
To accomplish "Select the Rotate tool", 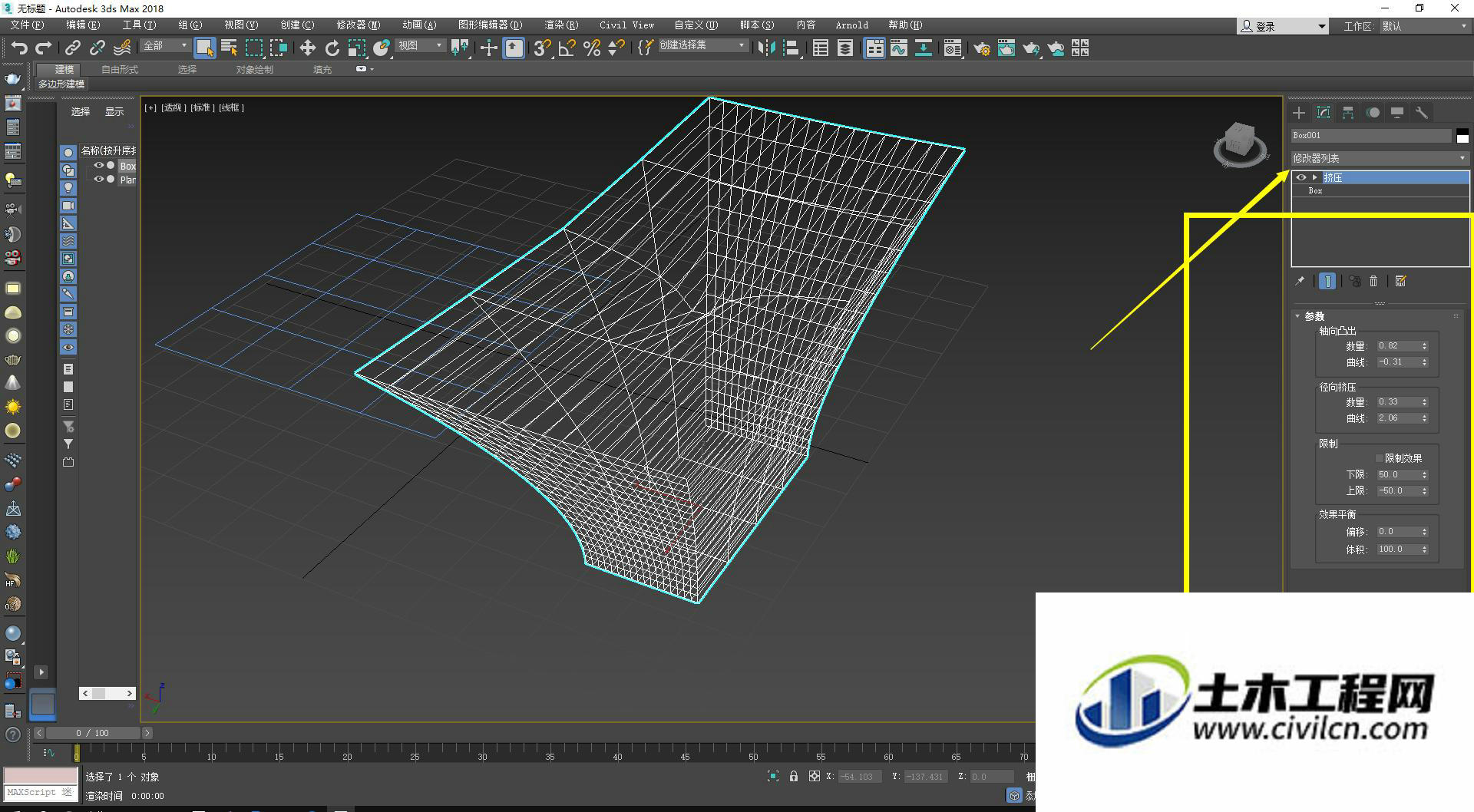I will (332, 48).
